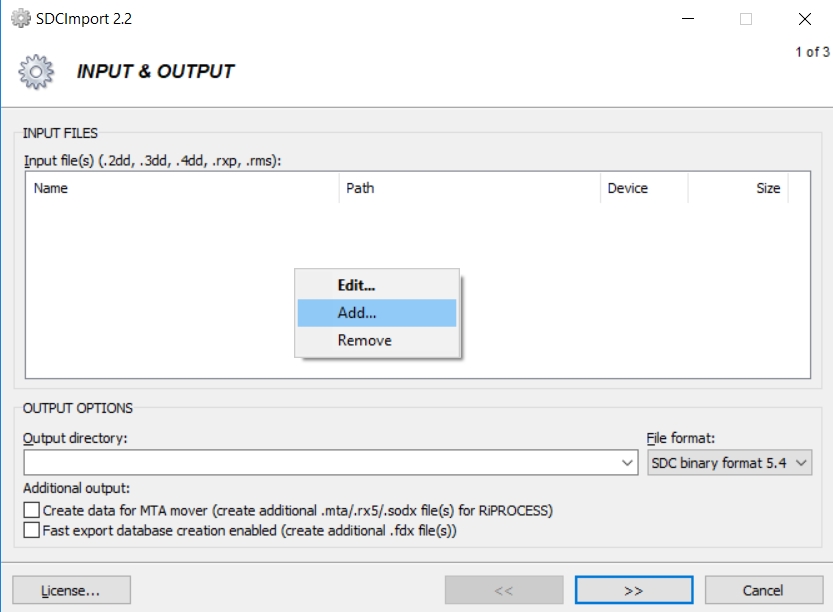
Task: Select Remove in the context menu
Action: coord(377,341)
